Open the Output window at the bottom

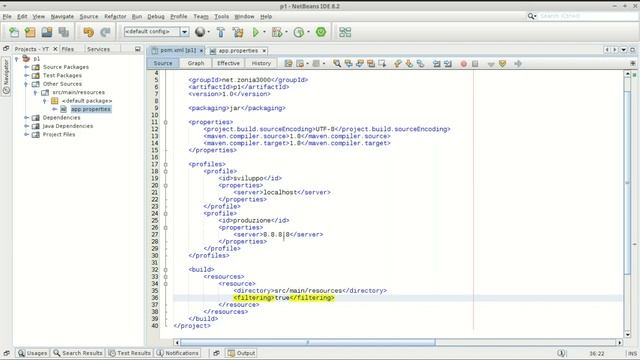[x=241, y=353]
